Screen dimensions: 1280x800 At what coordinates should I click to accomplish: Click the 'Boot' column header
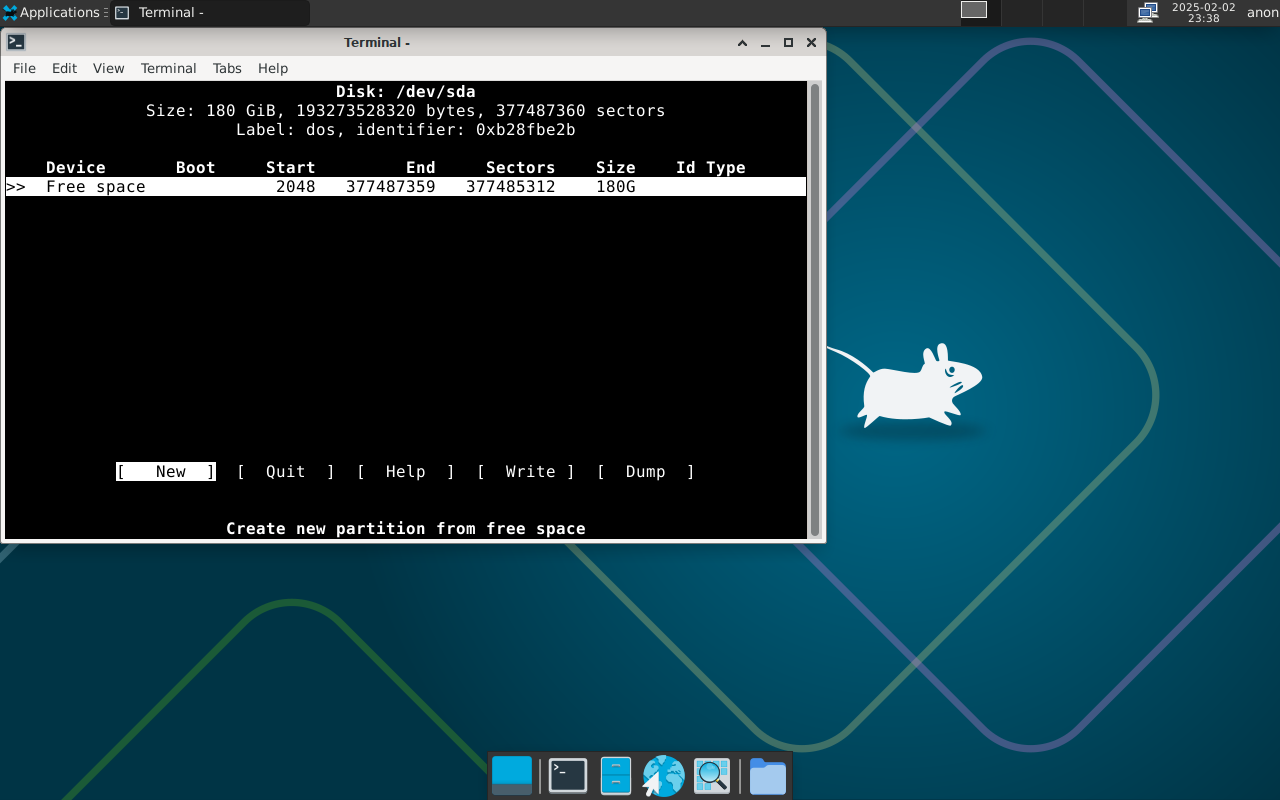point(196,168)
